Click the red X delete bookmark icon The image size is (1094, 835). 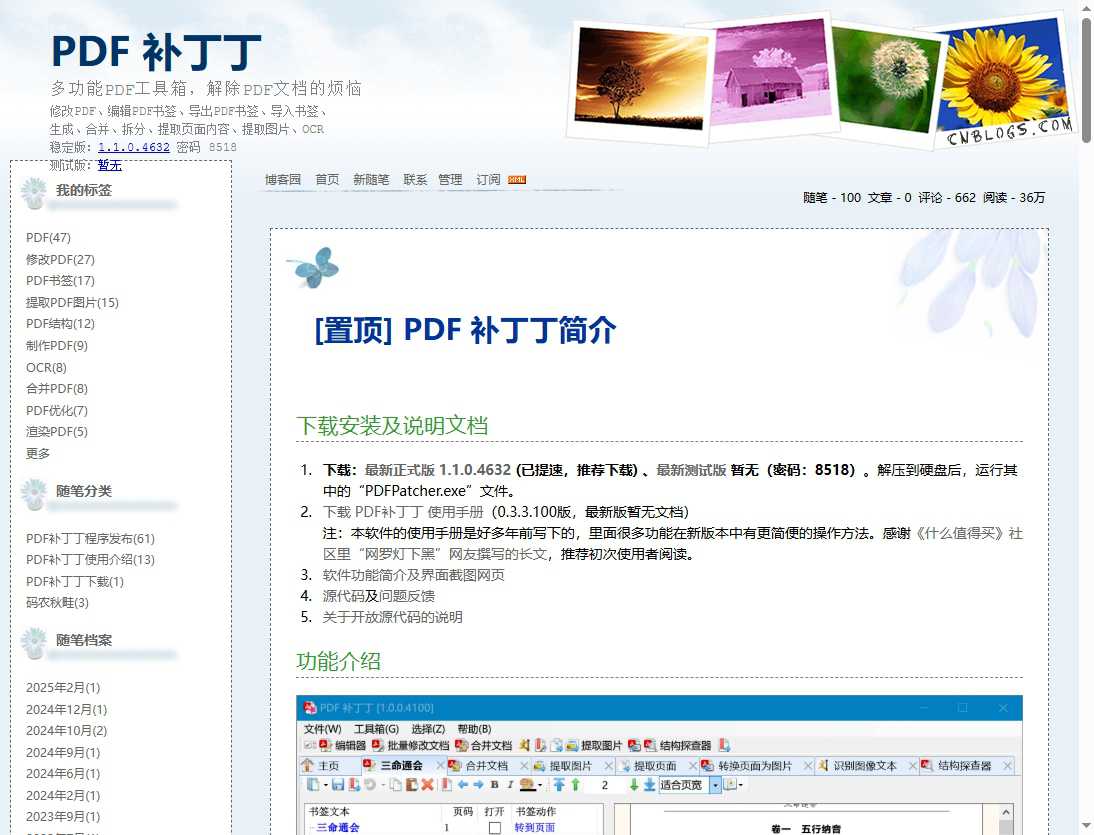pyautogui.click(x=427, y=786)
